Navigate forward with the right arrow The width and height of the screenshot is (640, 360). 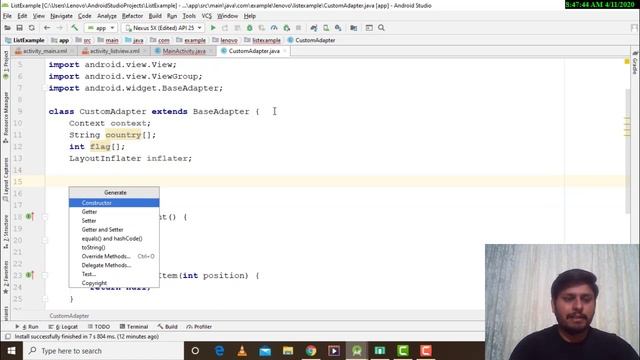click(x=60, y=28)
